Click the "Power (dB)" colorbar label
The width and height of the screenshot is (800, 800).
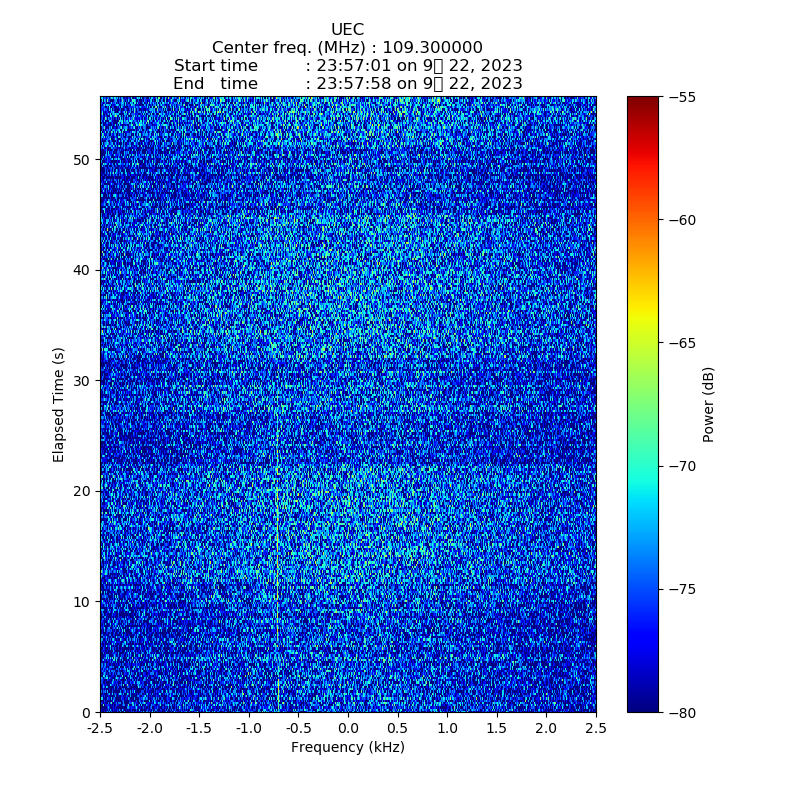tap(708, 404)
